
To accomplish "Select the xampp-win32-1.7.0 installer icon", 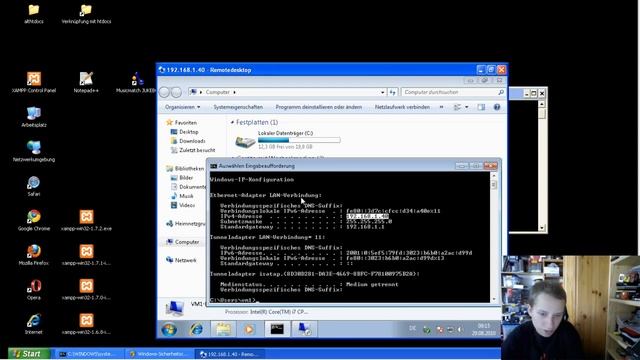I will 86,289.
